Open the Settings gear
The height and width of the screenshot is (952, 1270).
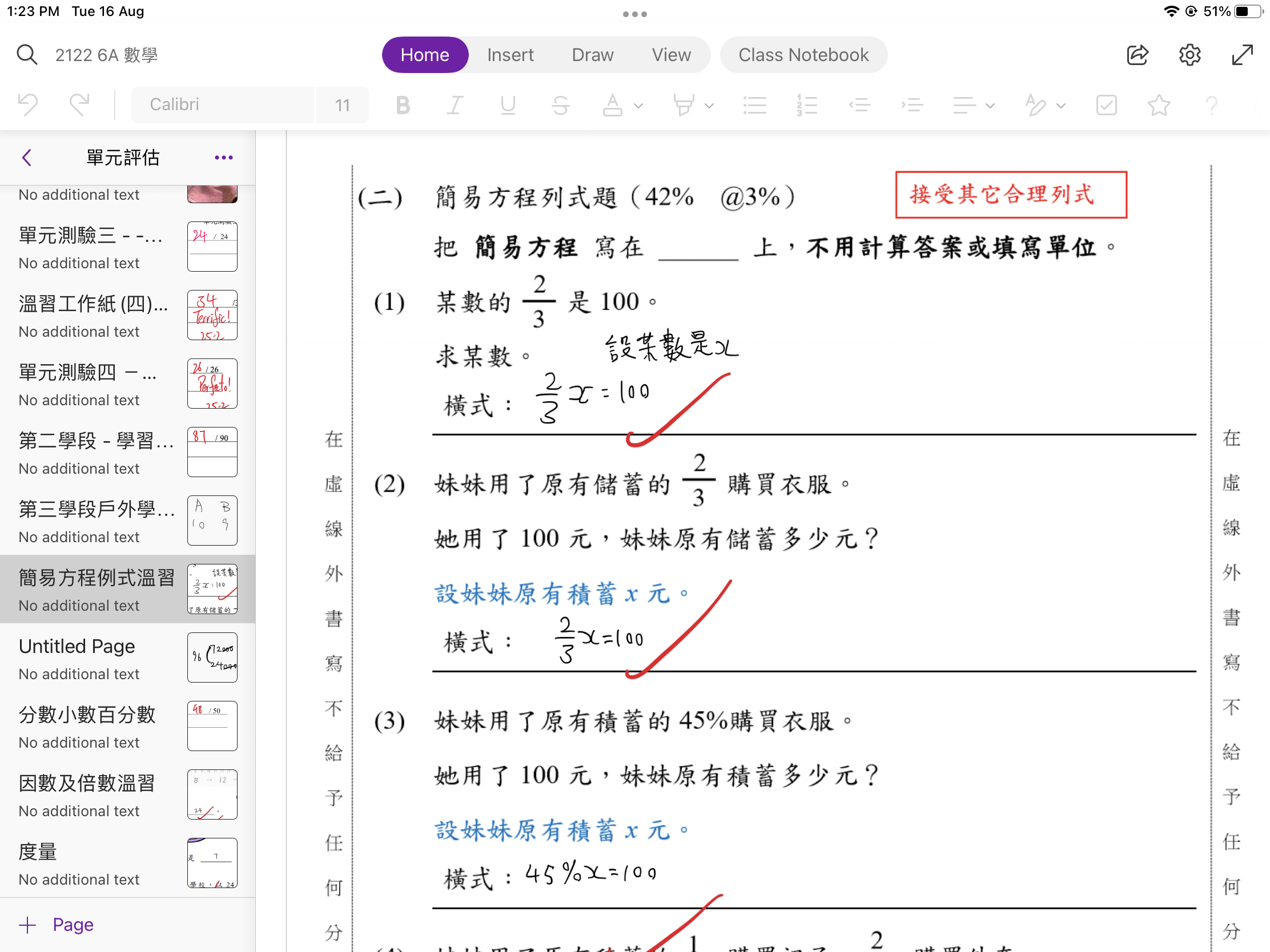click(x=1189, y=55)
